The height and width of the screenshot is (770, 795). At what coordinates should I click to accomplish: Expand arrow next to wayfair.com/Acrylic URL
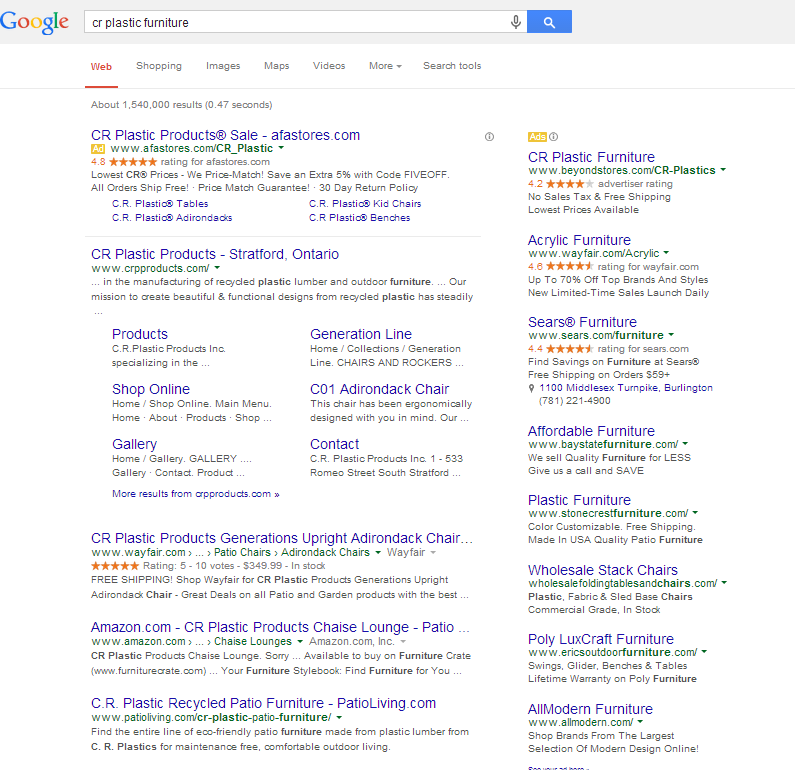click(x=666, y=252)
